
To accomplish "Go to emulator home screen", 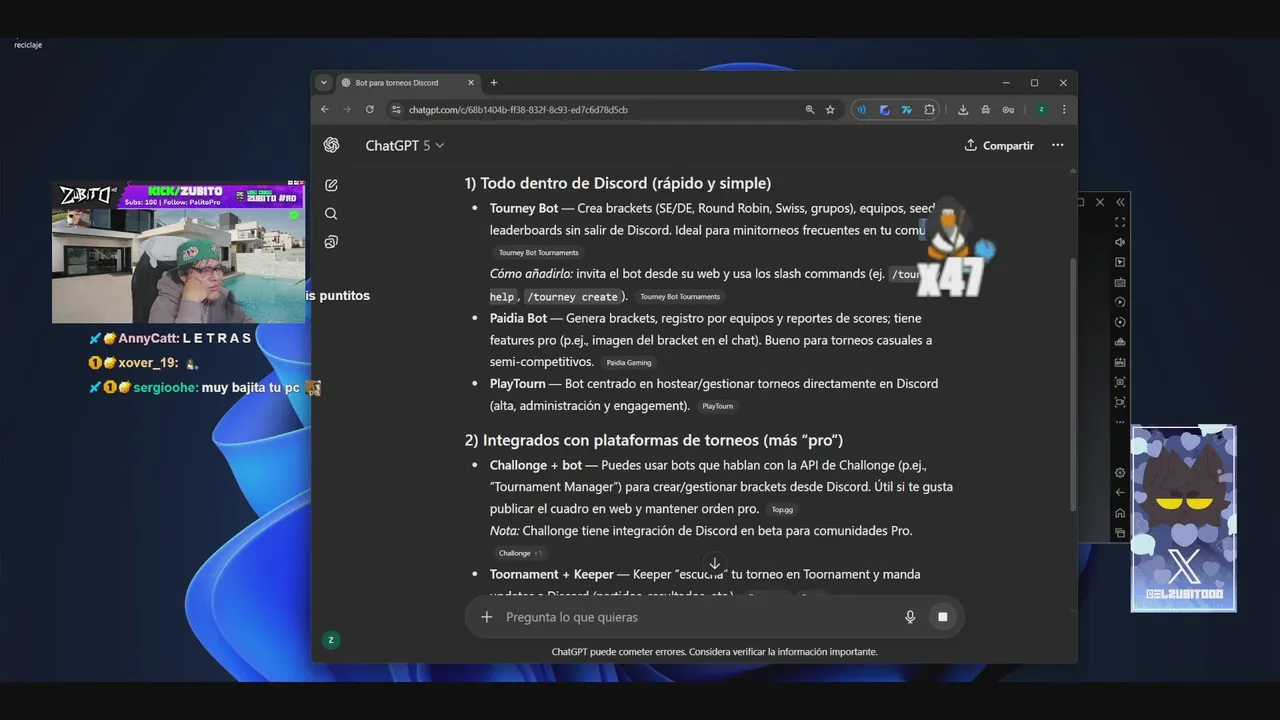I will tap(1120, 513).
